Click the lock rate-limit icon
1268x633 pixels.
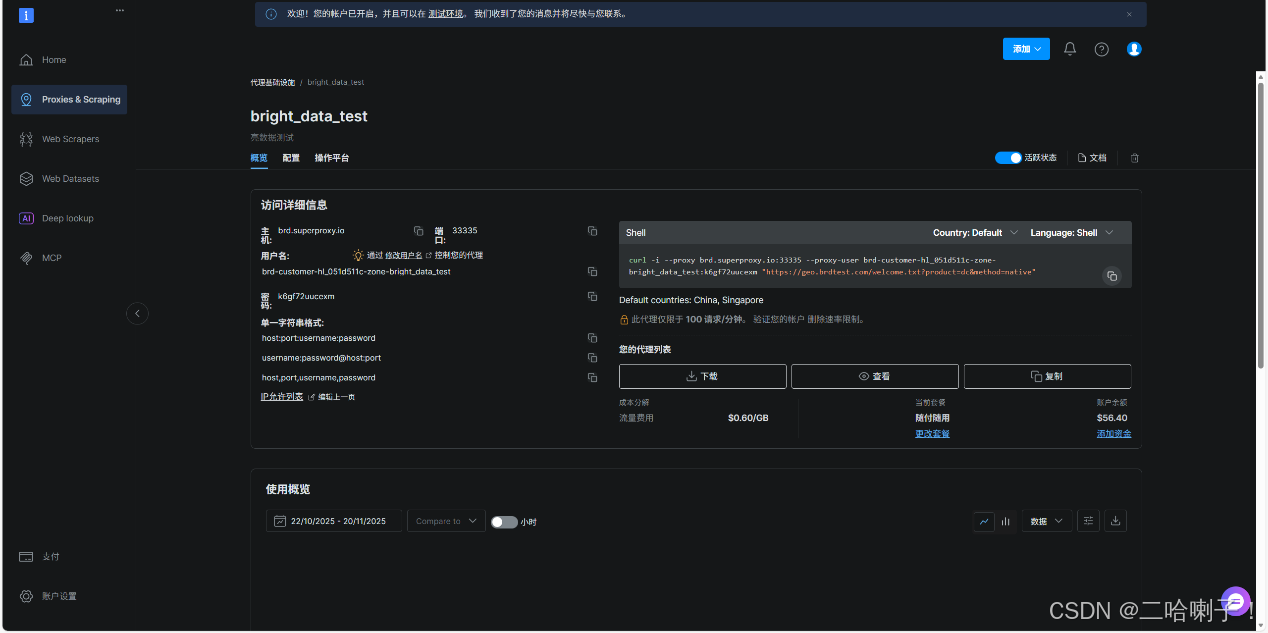click(624, 320)
